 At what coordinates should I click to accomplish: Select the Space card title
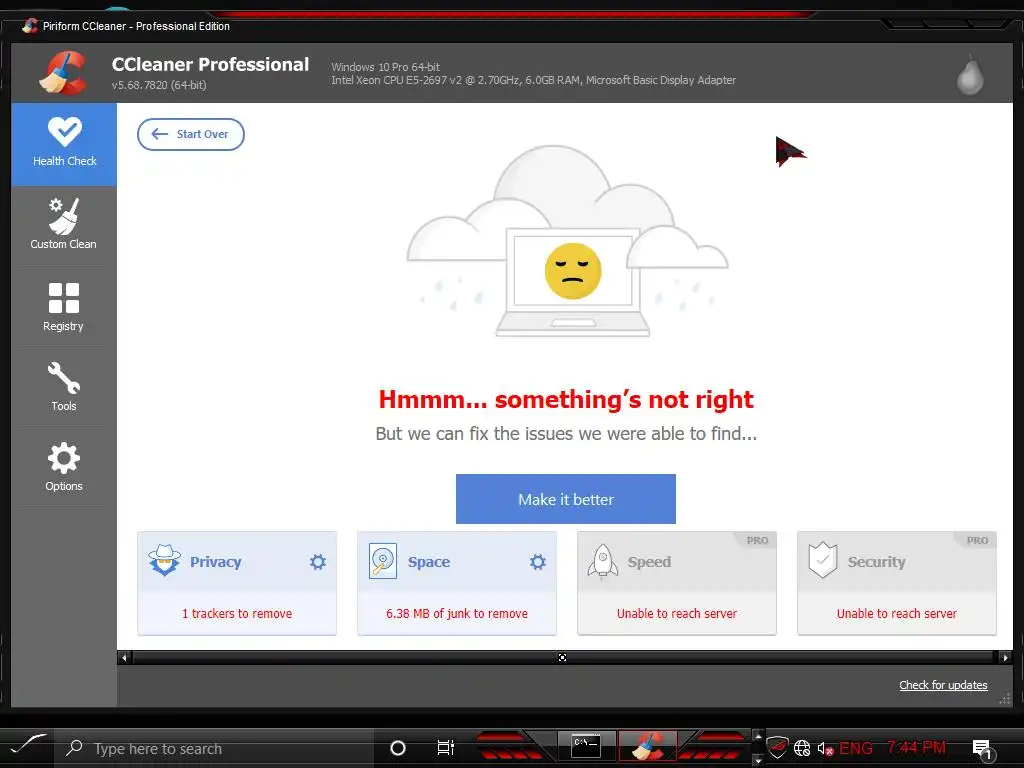[429, 562]
